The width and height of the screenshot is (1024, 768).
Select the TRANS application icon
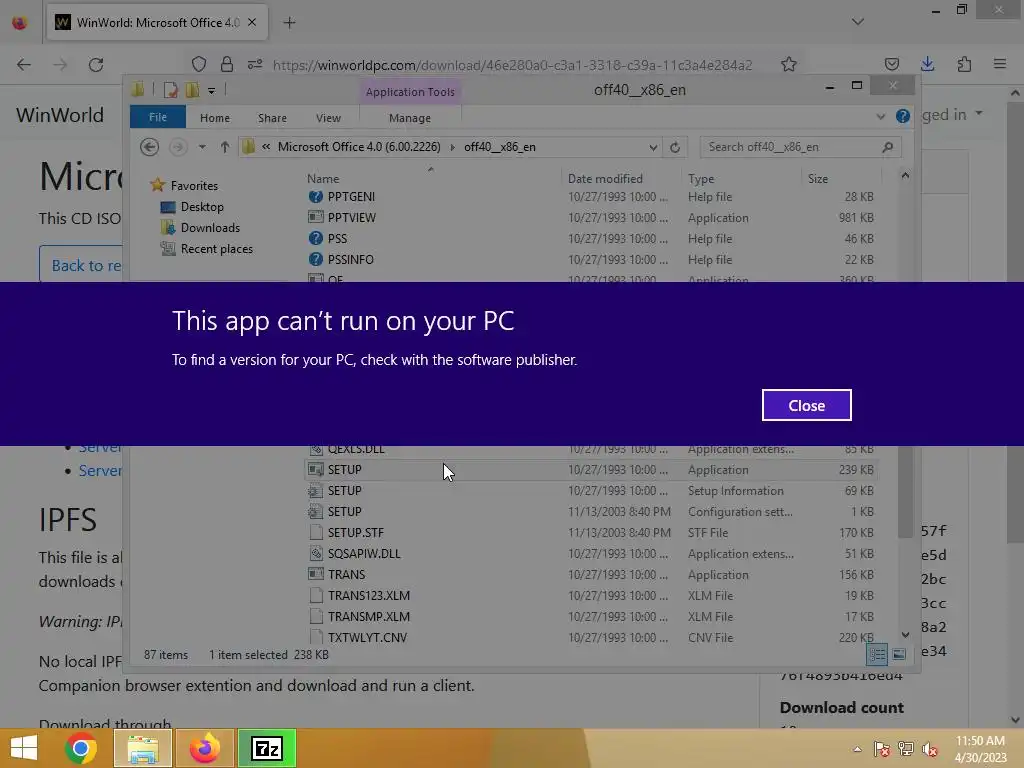[x=315, y=574]
